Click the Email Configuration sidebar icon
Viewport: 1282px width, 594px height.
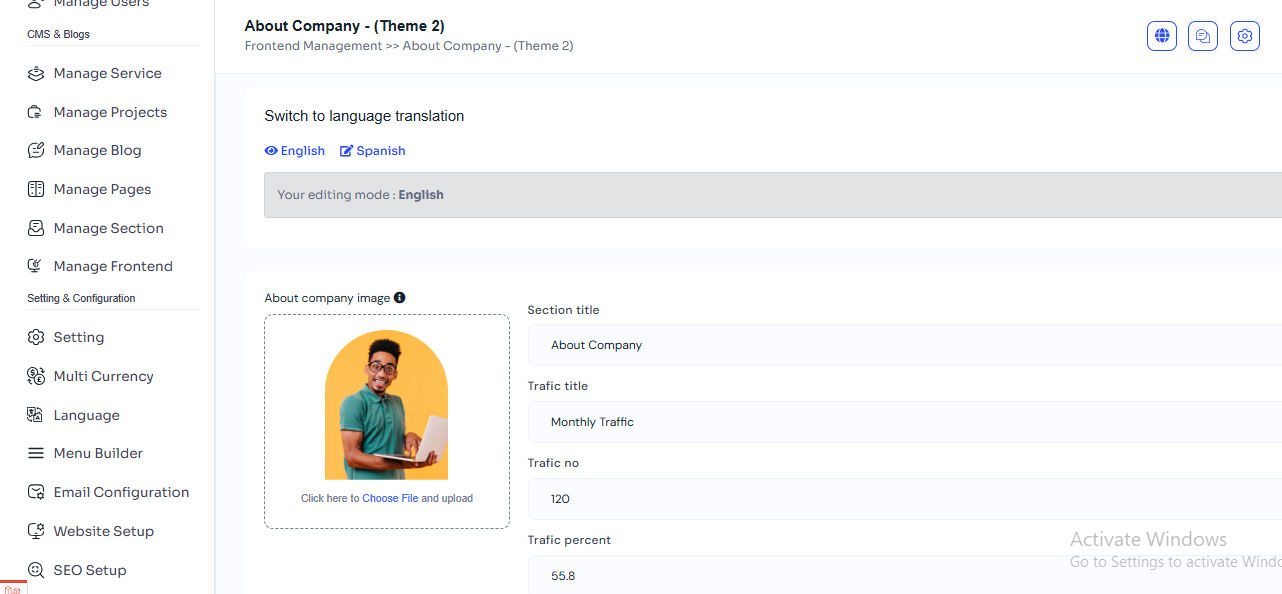(36, 492)
